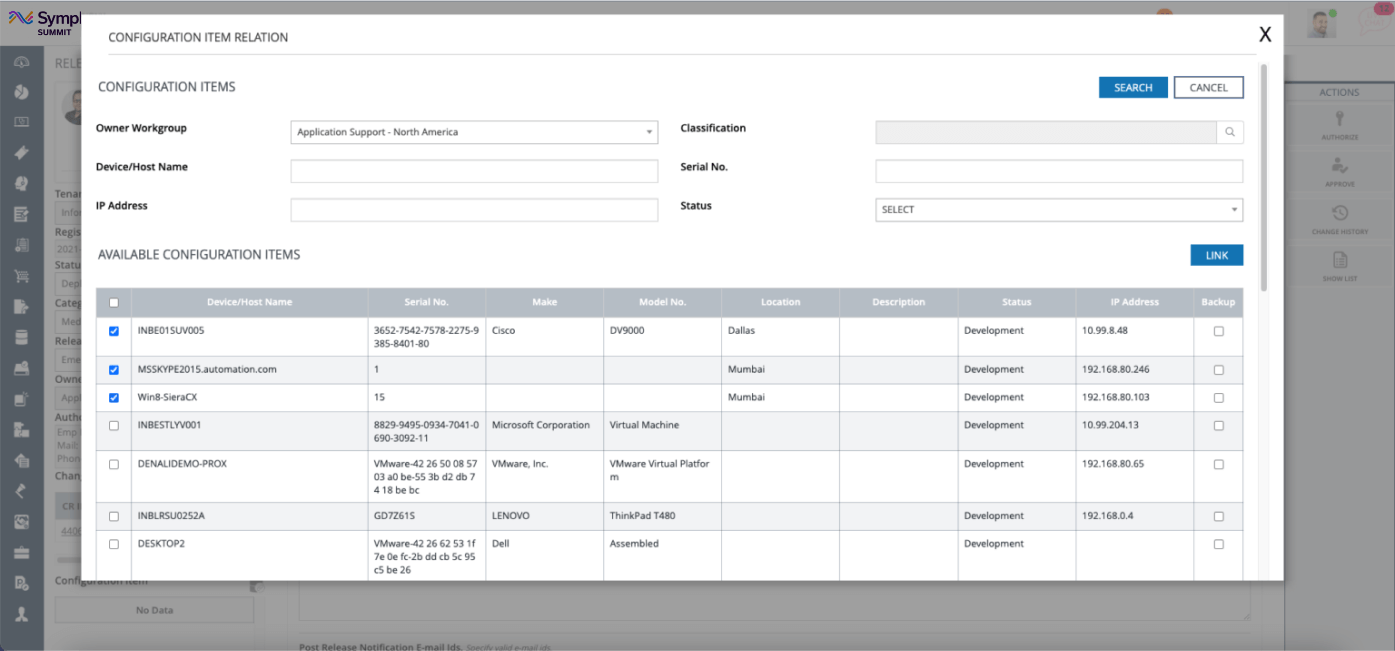This screenshot has height=651, width=1395.
Task: Open the Change History clock icon
Action: point(1339,213)
